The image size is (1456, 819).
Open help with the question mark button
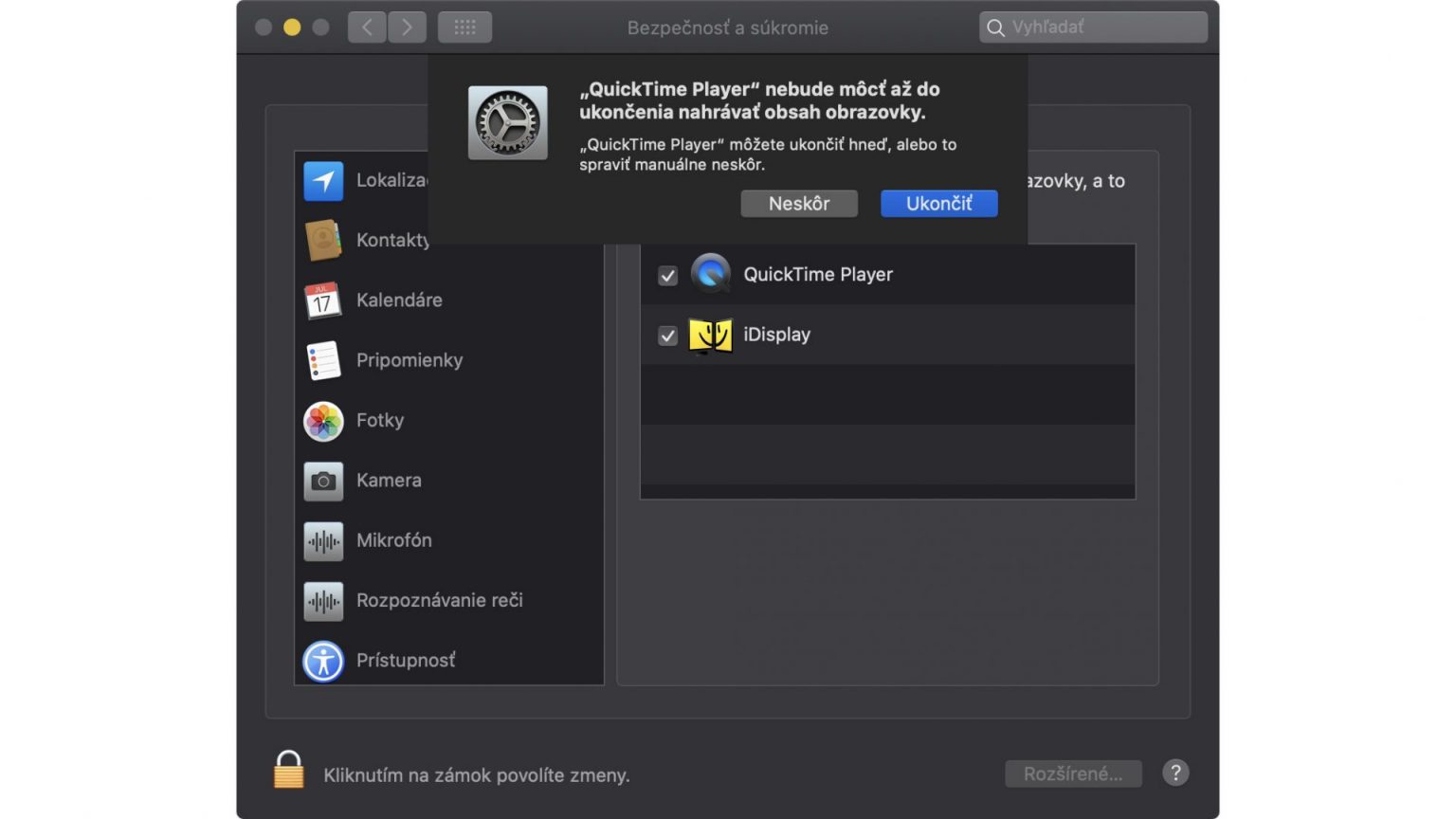coord(1175,773)
